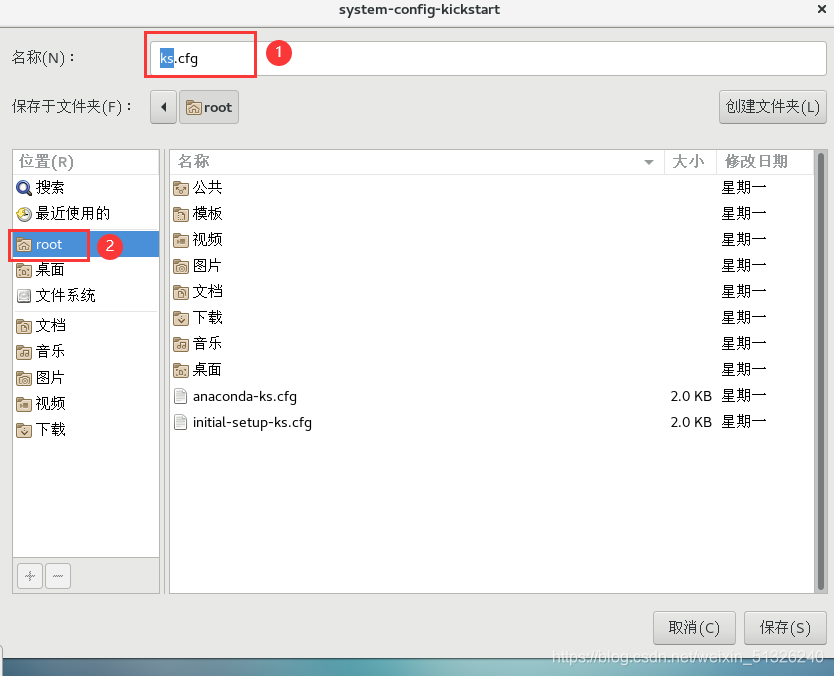Viewport: 834px width, 676px height.
Task: Select root in the places sidebar
Action: click(x=86, y=244)
